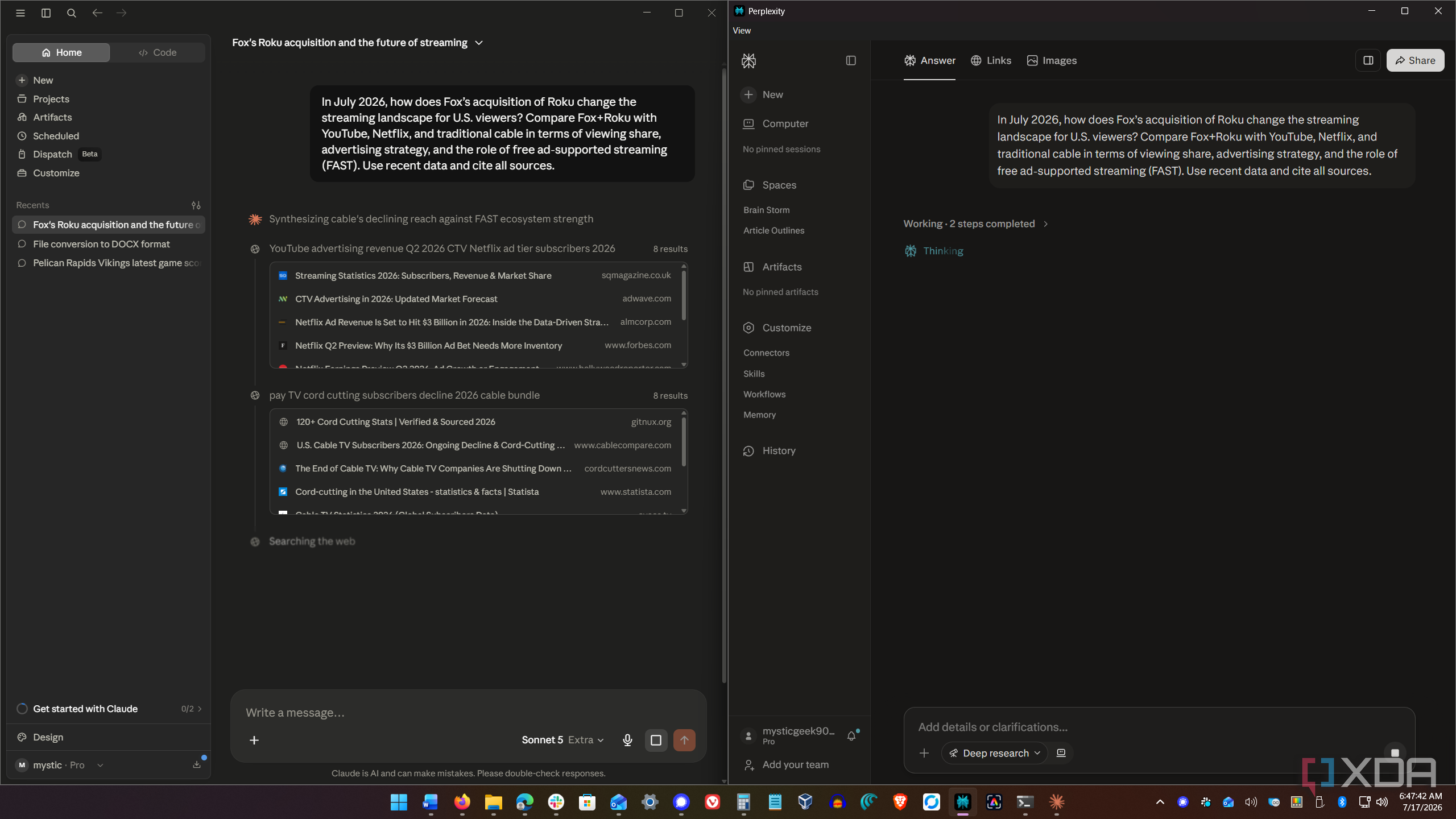
Task: Open the Deep research mode dropdown
Action: pos(995,754)
